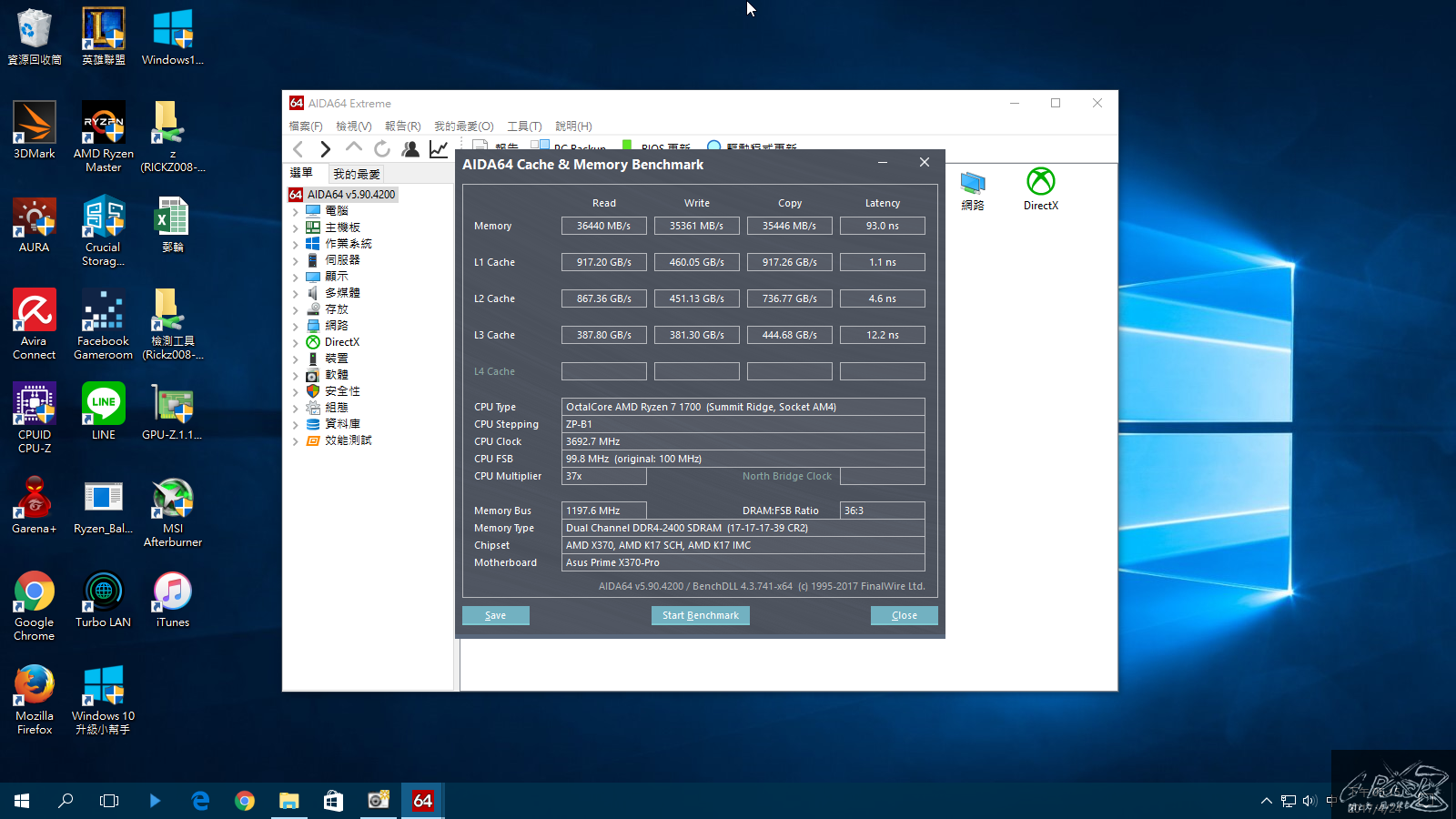Click the CPU Multiplier 37x field
Screen dimensions: 1456x819
[604, 476]
